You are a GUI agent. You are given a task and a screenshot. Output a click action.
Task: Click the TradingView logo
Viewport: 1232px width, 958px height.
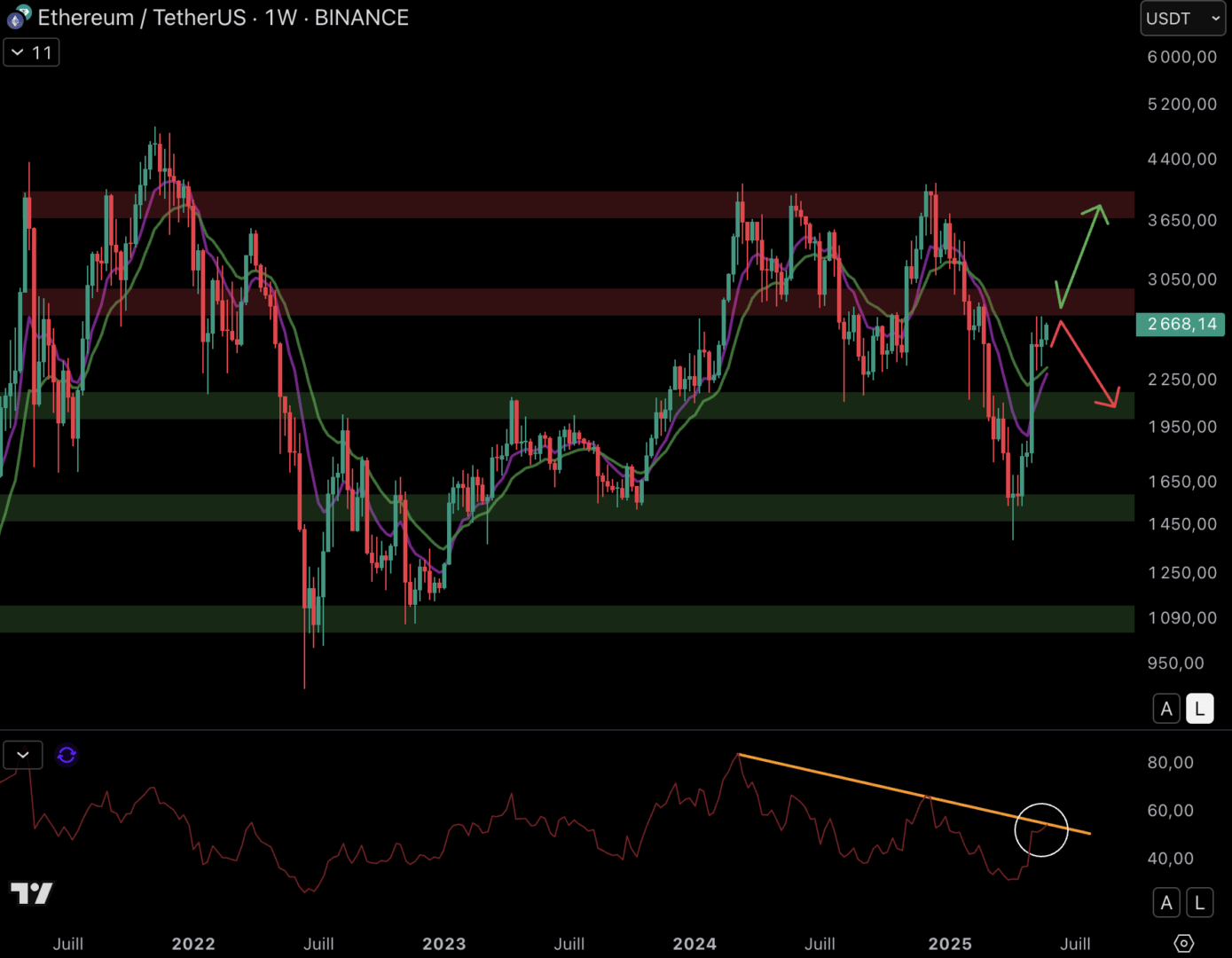point(32,893)
